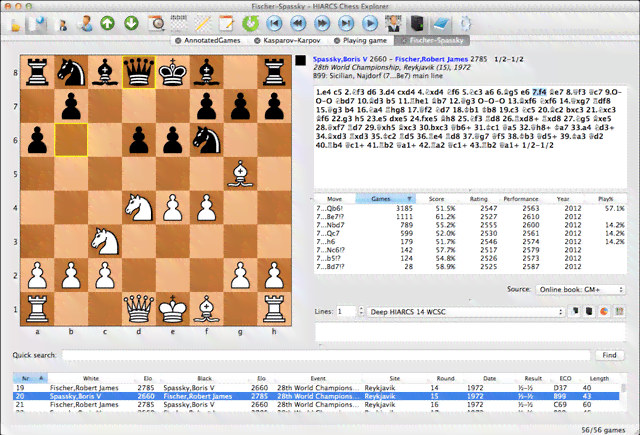640x435 pixels.
Task: Select the 7...h6 move row
Action: coord(470,242)
